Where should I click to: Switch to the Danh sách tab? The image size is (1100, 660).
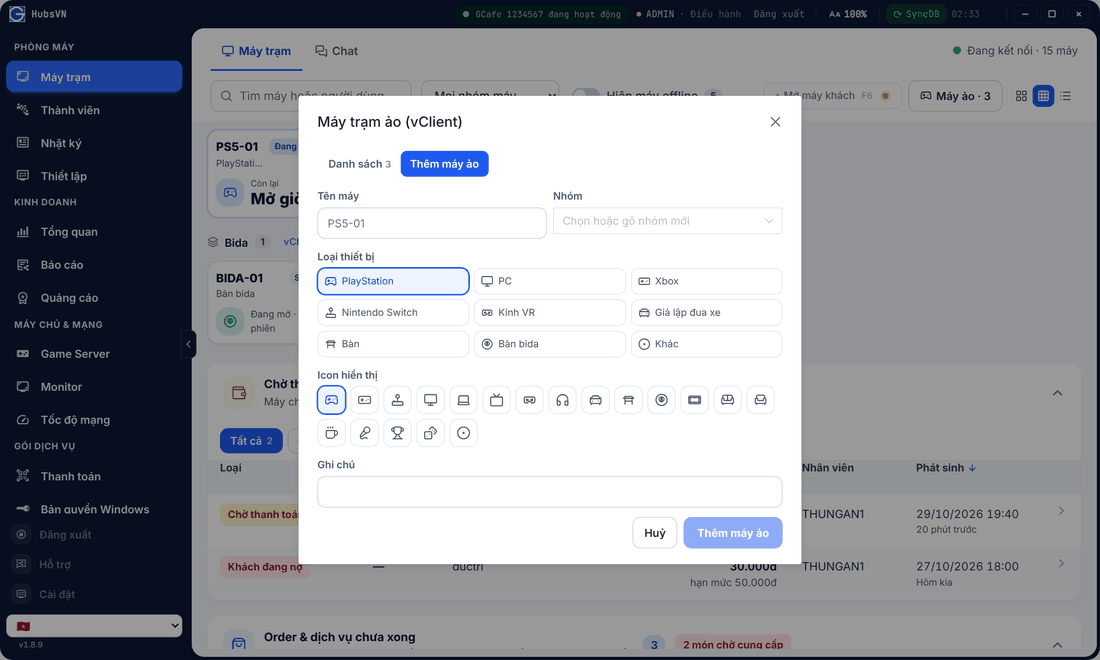click(359, 164)
